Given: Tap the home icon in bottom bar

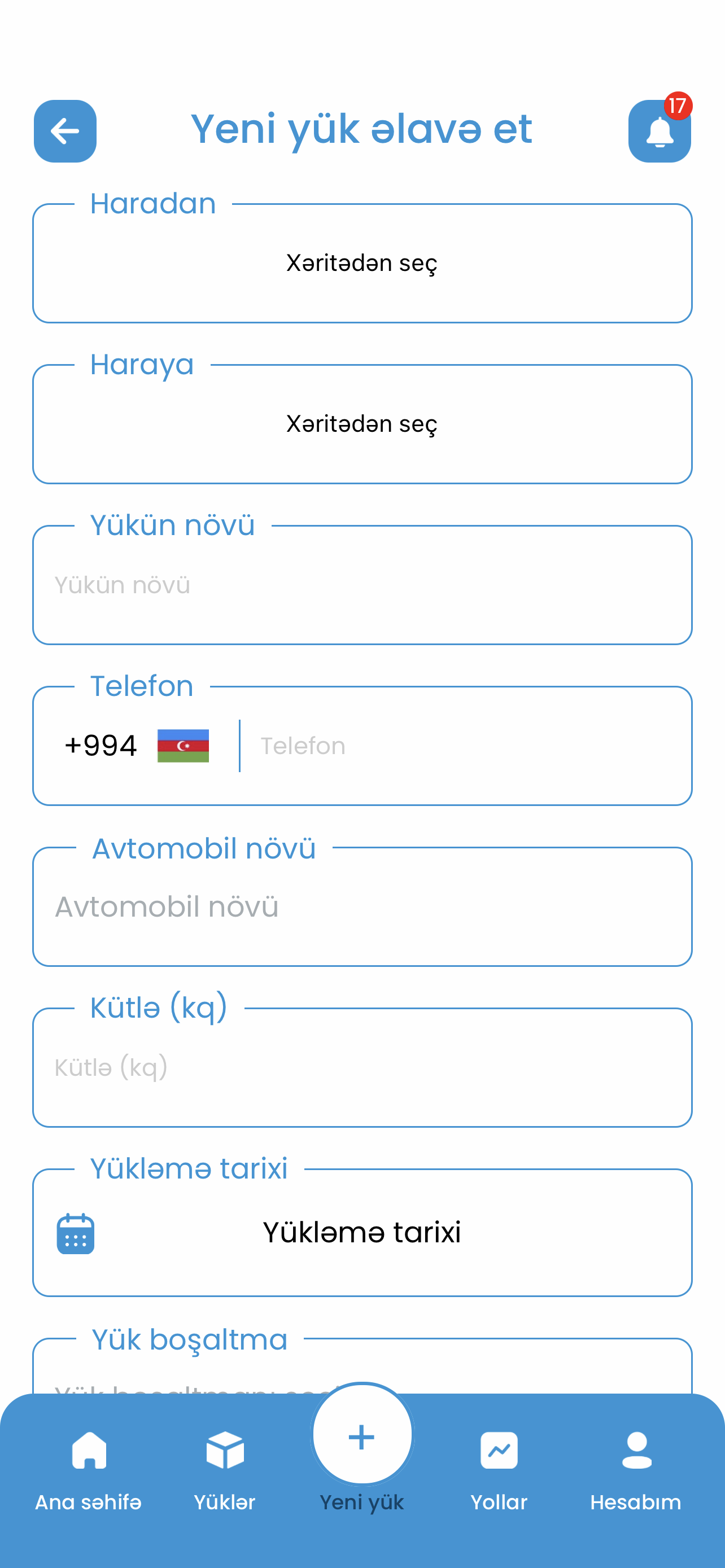Looking at the screenshot, I should [89, 1451].
